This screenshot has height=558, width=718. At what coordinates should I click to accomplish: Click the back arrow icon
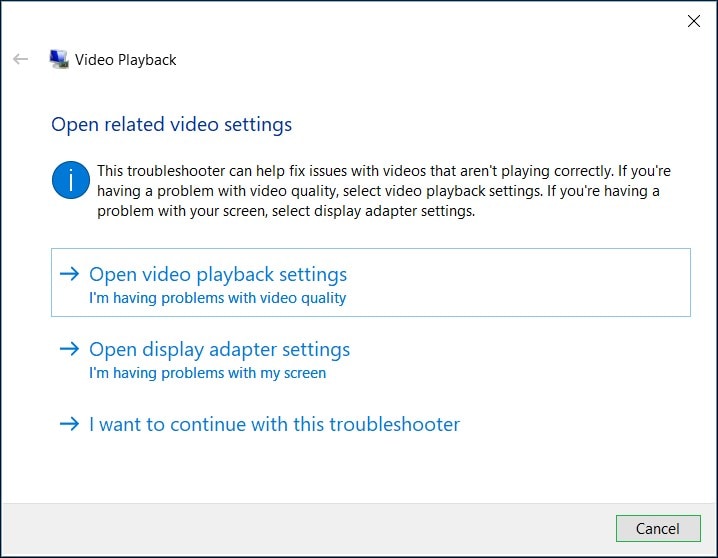21,59
